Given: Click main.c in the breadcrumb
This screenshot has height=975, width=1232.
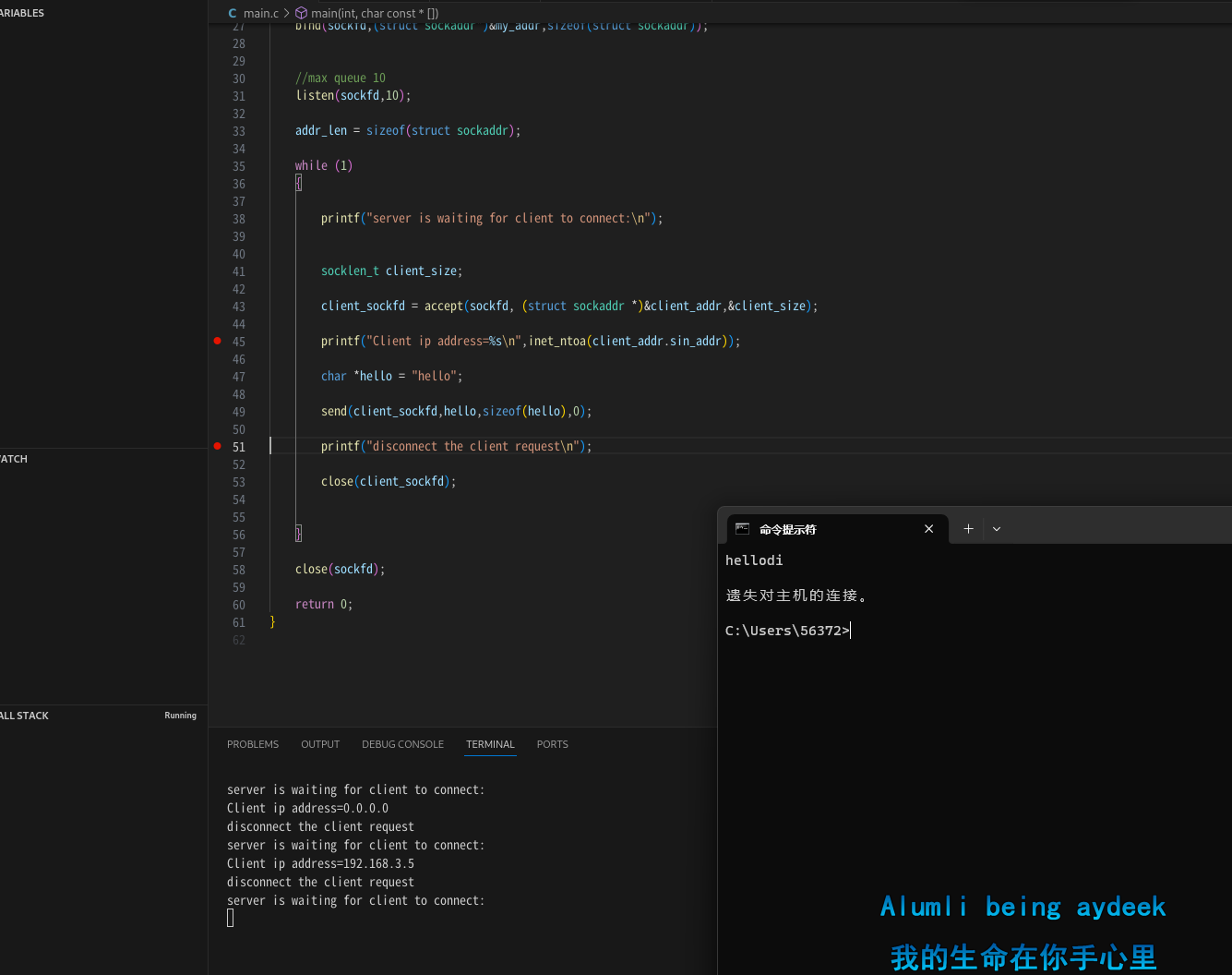Looking at the screenshot, I should pyautogui.click(x=261, y=13).
